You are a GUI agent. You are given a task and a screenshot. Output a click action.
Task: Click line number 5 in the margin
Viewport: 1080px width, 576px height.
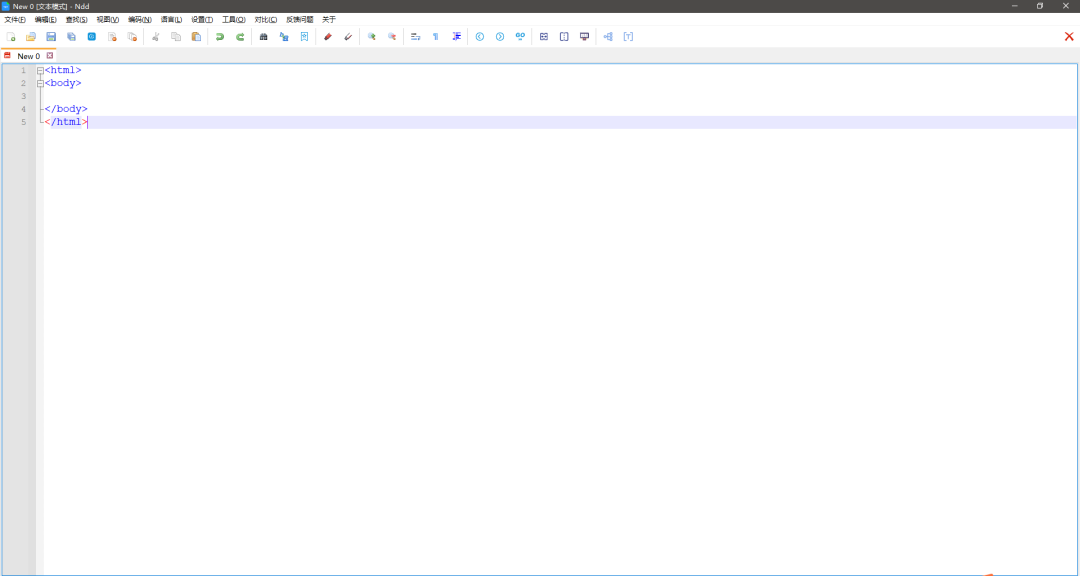coord(23,122)
